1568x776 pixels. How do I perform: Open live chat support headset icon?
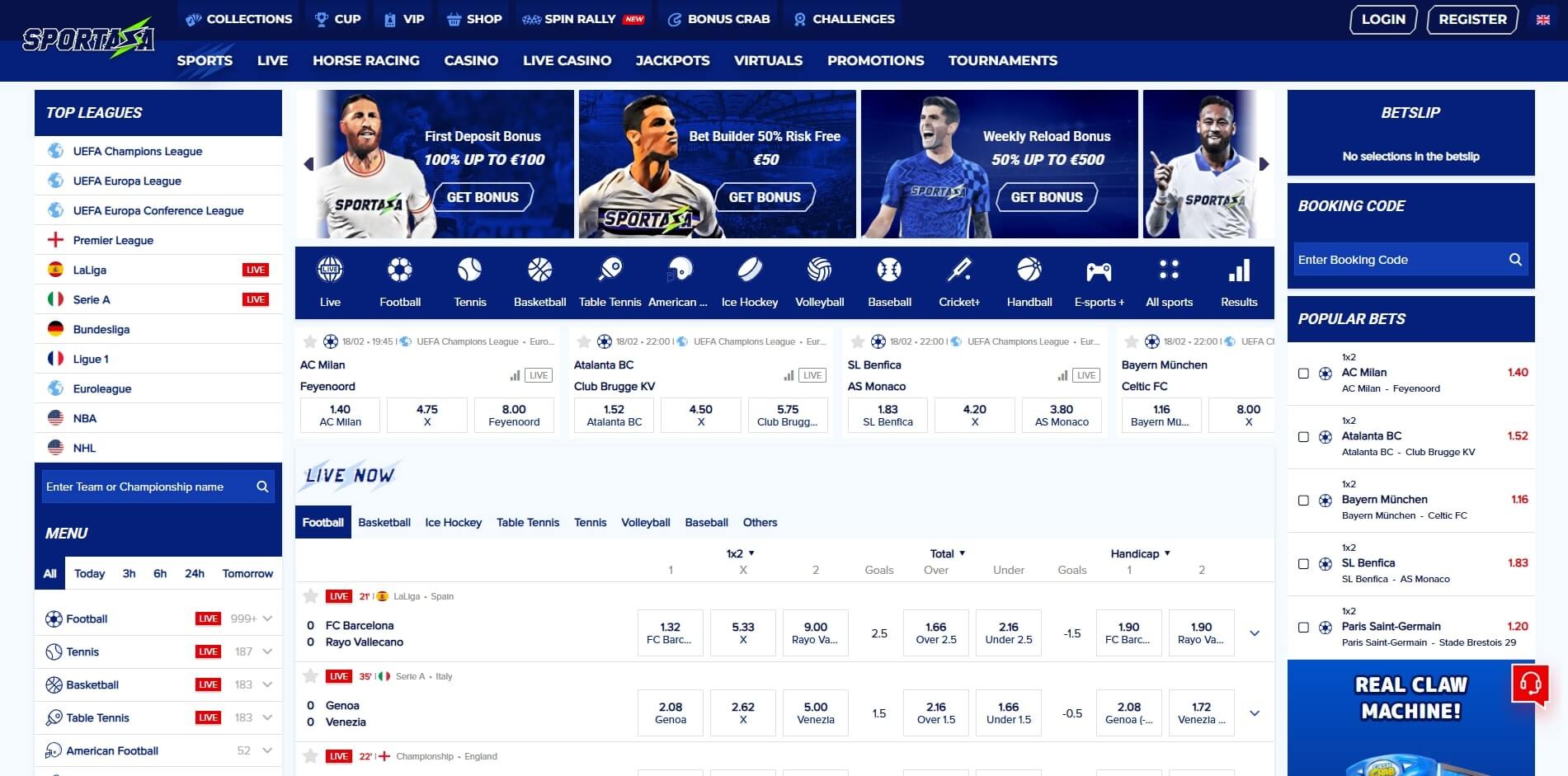click(1531, 684)
